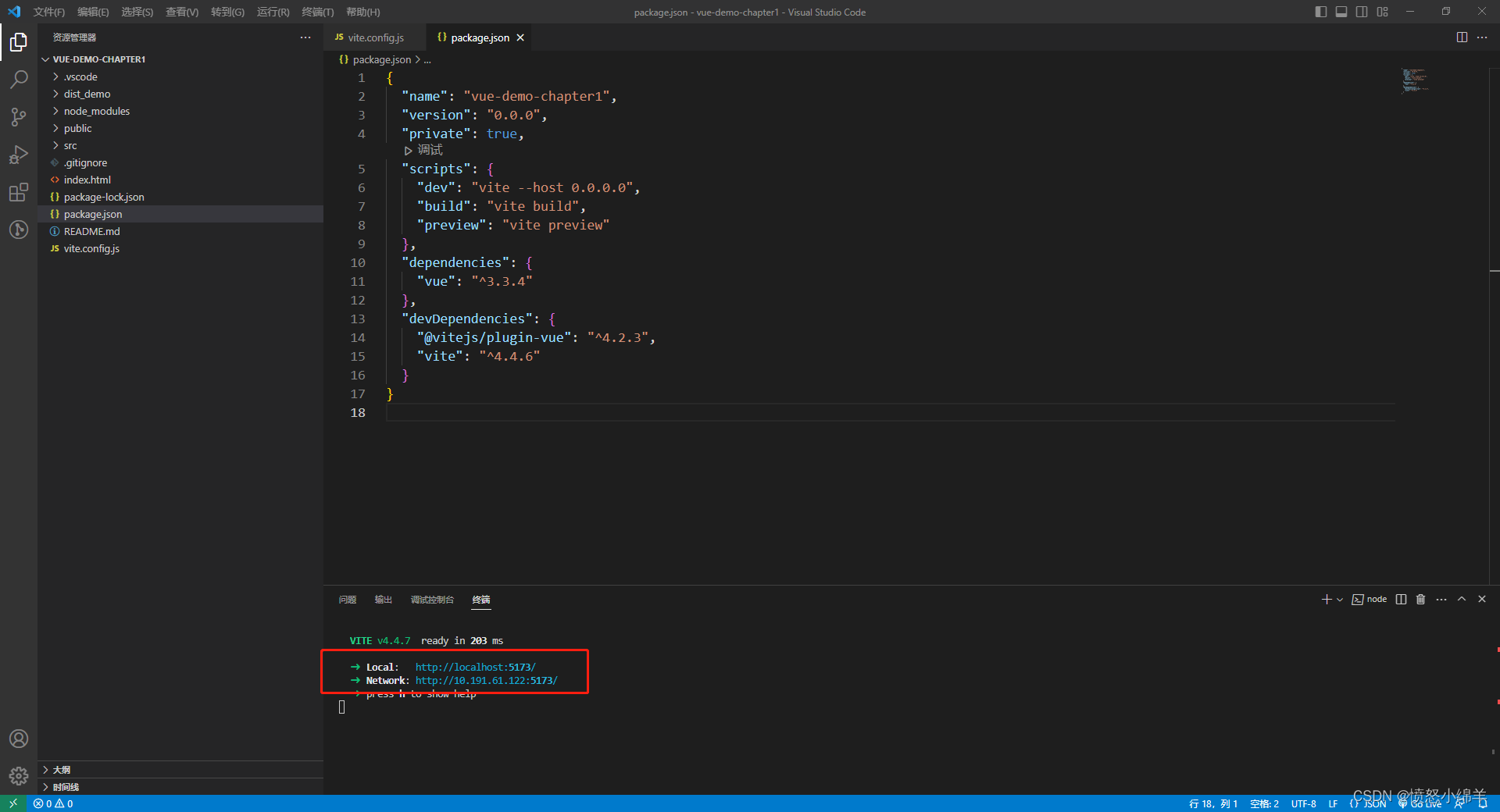1500x812 pixels.
Task: Expand the Outline (大纲) section
Action: [180, 770]
